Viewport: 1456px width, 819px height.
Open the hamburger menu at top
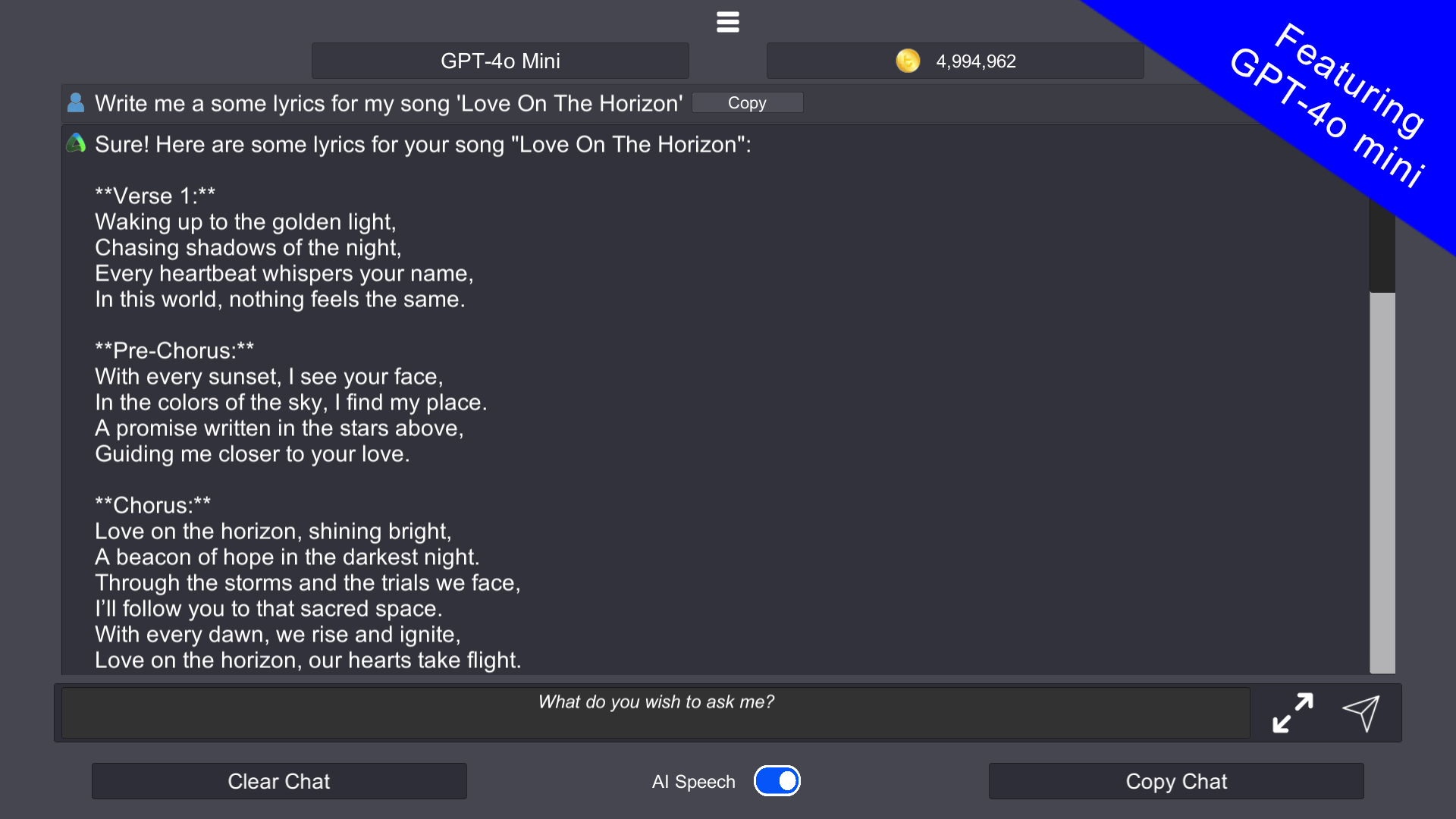[x=727, y=22]
